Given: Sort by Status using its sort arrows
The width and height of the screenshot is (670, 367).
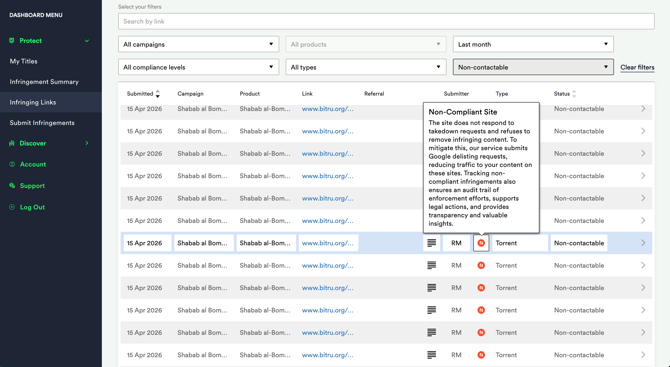Looking at the screenshot, I should tap(574, 94).
